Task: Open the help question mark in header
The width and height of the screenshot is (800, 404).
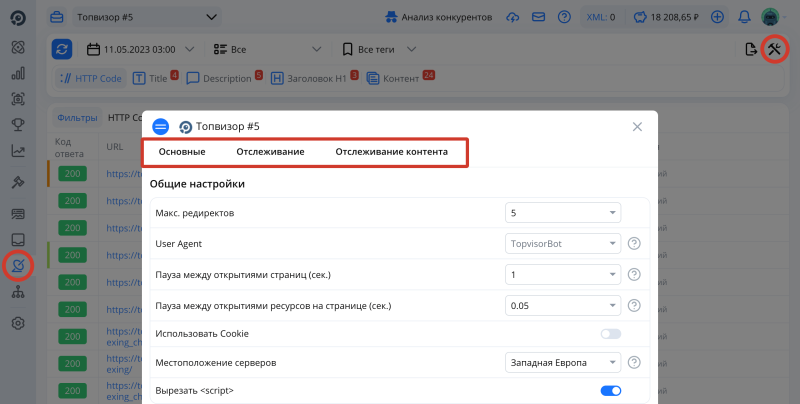Action: (564, 17)
